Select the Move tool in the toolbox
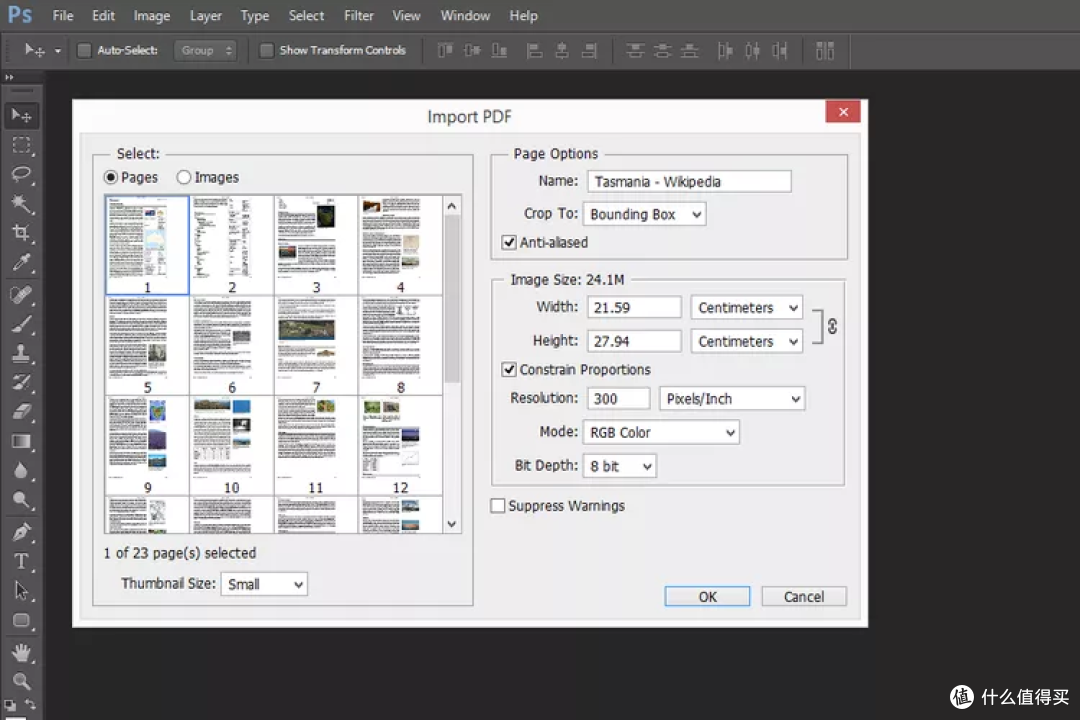 [x=21, y=116]
